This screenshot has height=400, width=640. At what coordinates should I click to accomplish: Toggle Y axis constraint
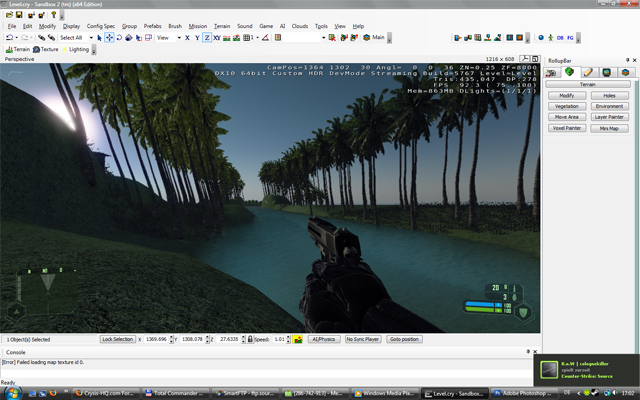tap(197, 38)
